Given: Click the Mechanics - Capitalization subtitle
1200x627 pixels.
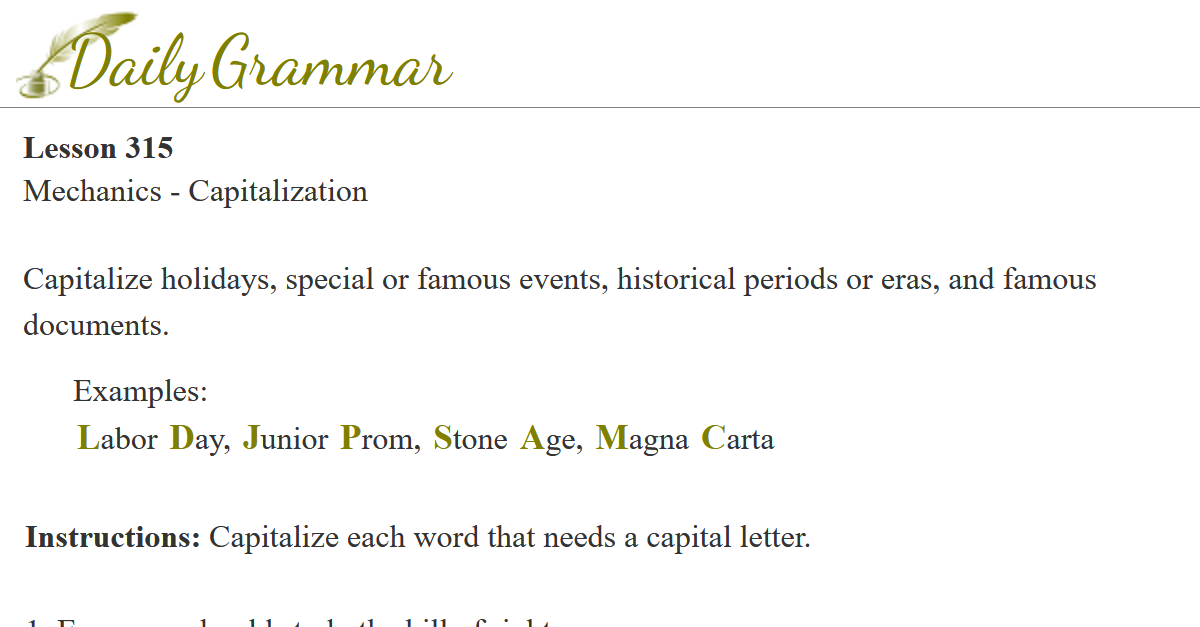Looking at the screenshot, I should pos(195,190).
